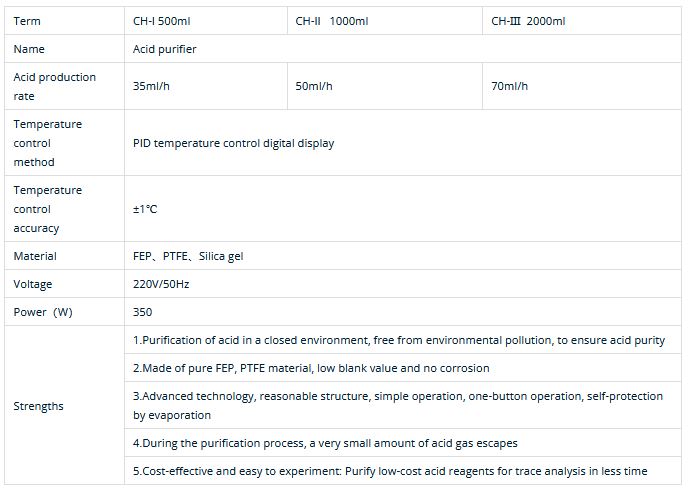Click the 220V/50Hz voltage value
The width and height of the screenshot is (689, 500).
161,284
